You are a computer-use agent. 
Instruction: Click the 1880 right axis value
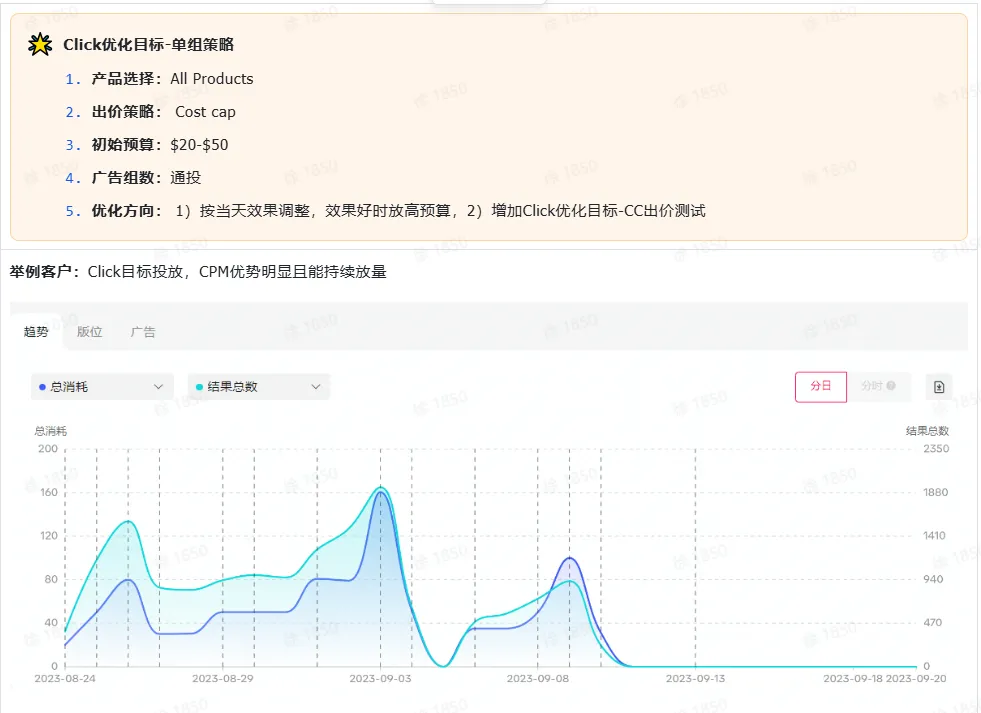(935, 492)
